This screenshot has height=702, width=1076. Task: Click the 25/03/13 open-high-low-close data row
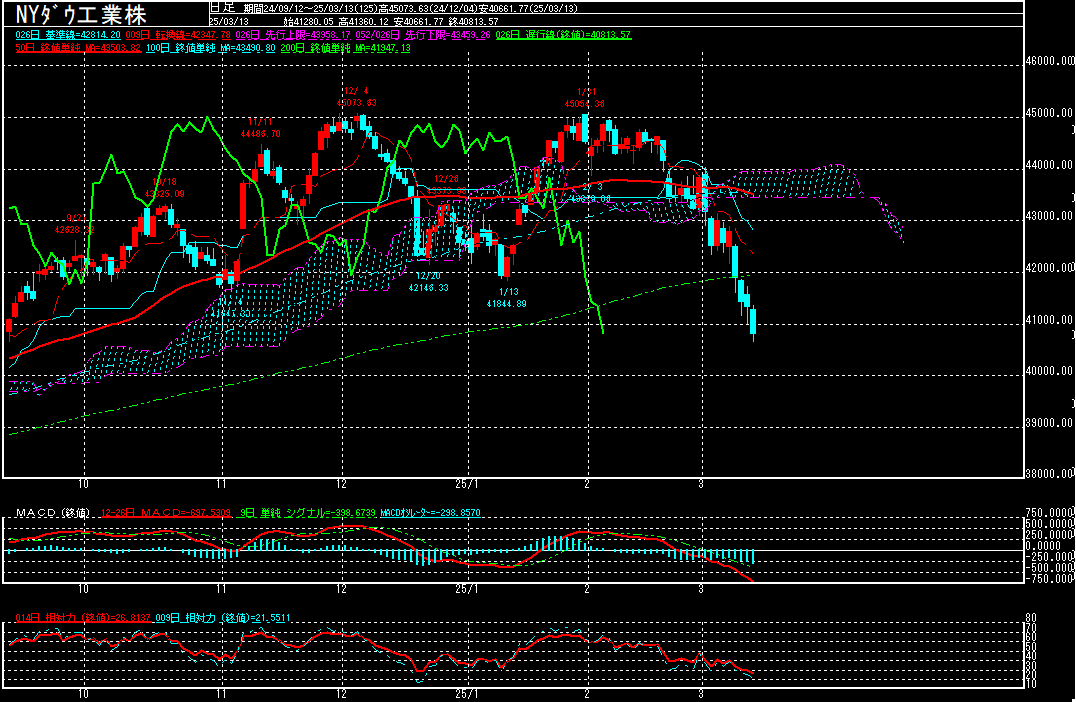pos(353,21)
